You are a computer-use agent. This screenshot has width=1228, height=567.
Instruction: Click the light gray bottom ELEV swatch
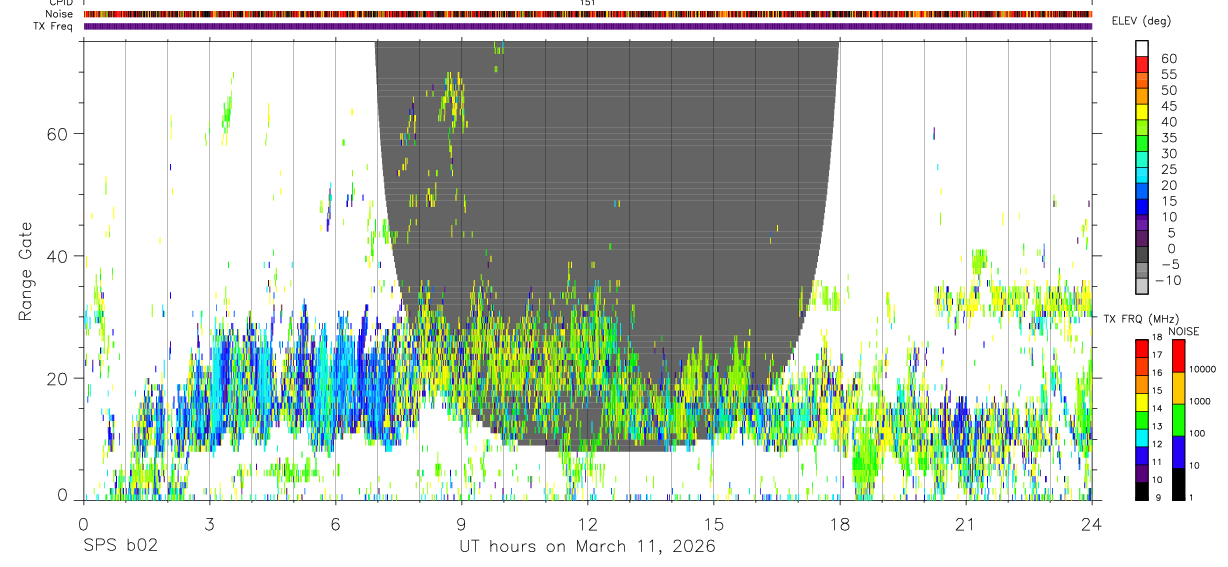point(1142,286)
